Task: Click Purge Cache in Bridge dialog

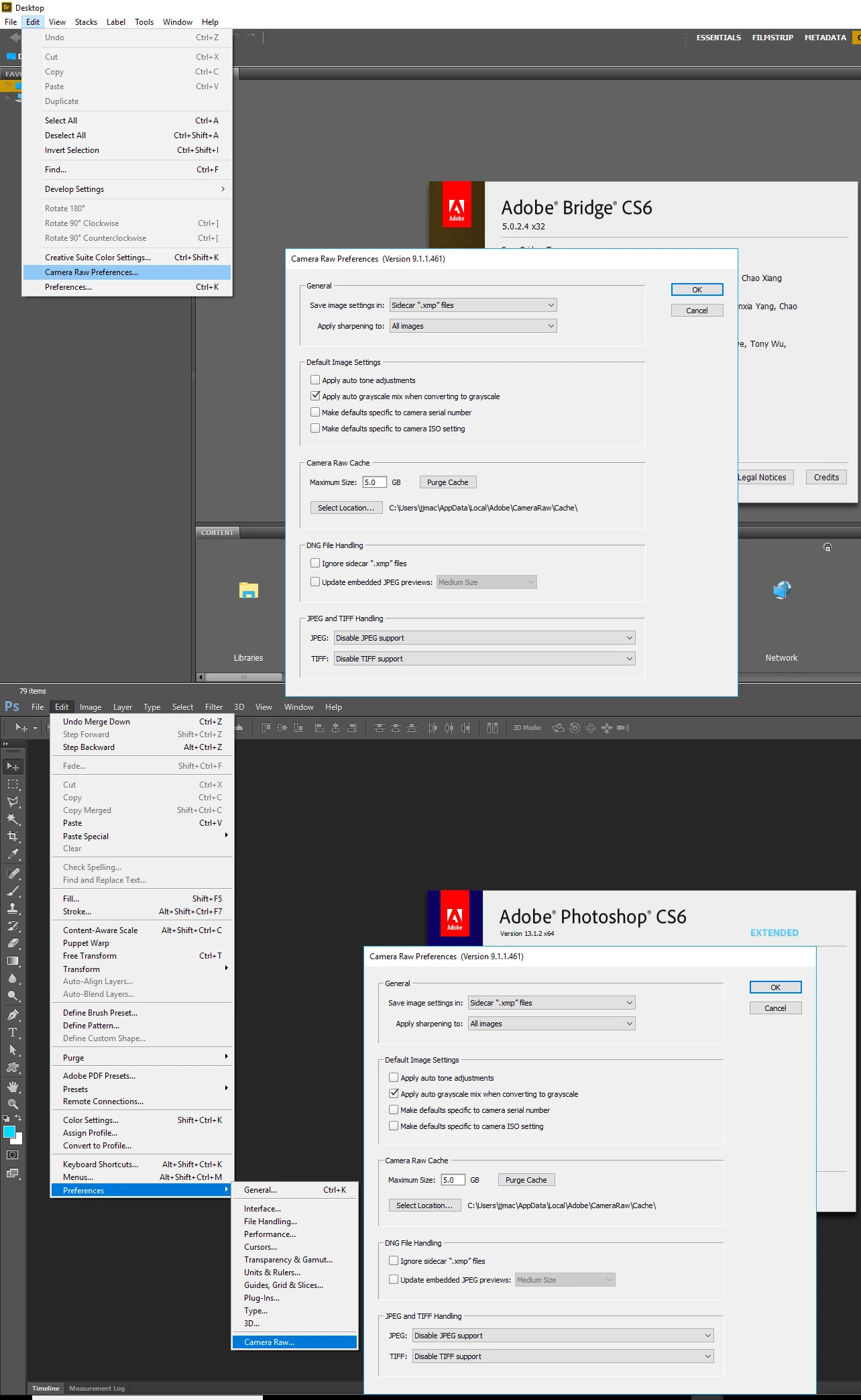Action: pos(448,482)
